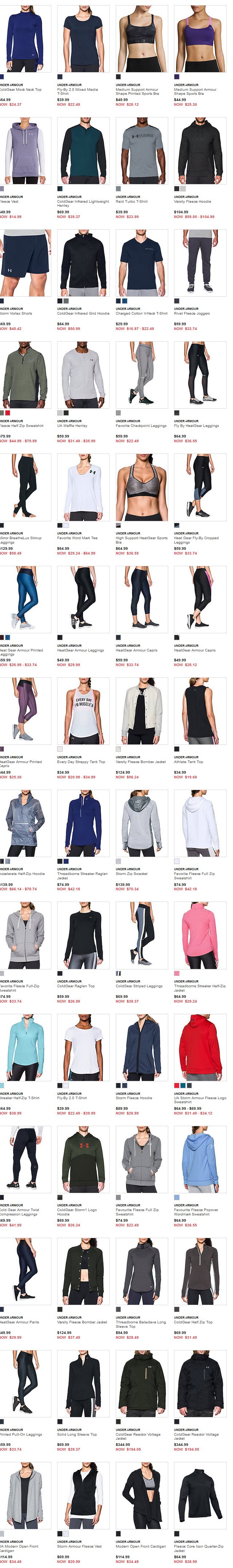View the Rival Fleece Joggers product photo

point(200,263)
